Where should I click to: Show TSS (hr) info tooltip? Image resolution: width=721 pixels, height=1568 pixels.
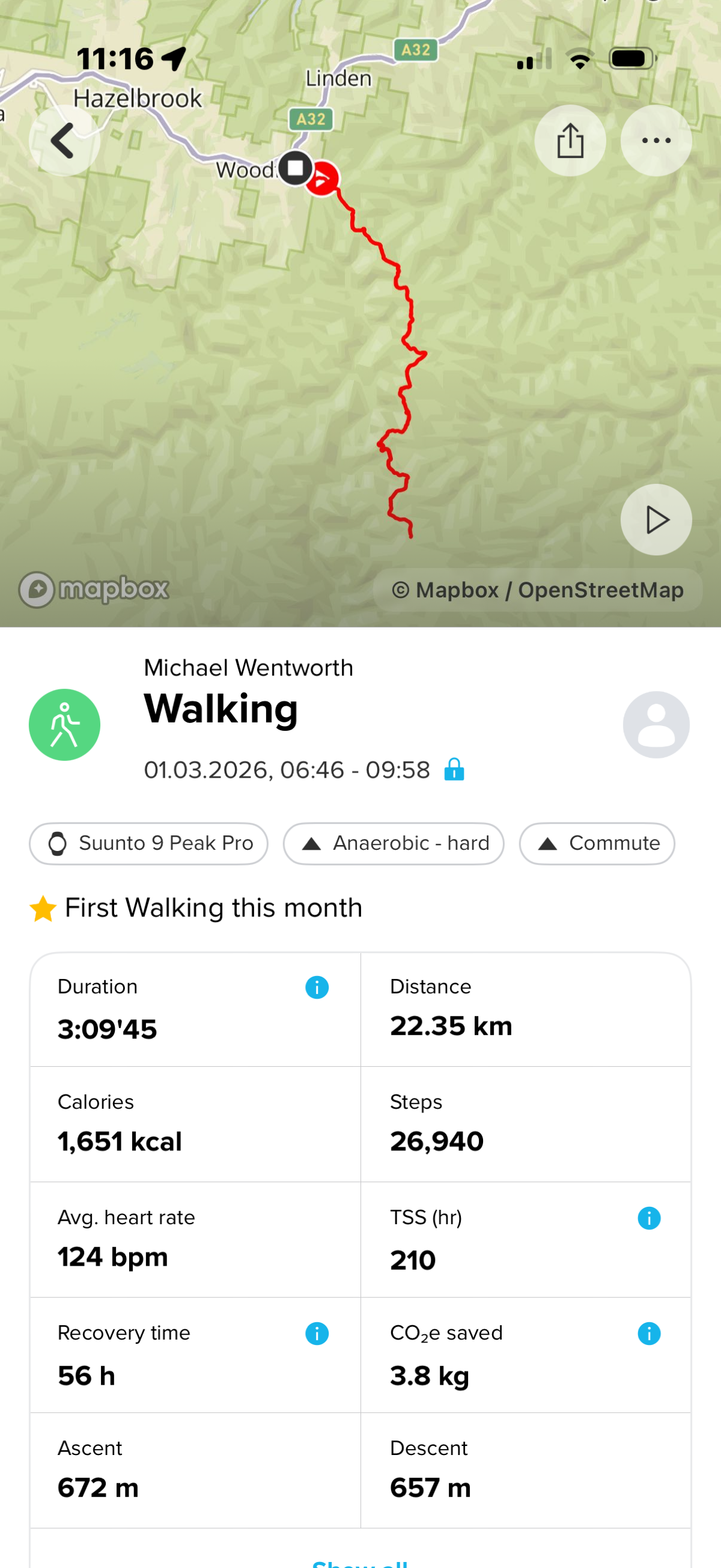pyautogui.click(x=648, y=1218)
